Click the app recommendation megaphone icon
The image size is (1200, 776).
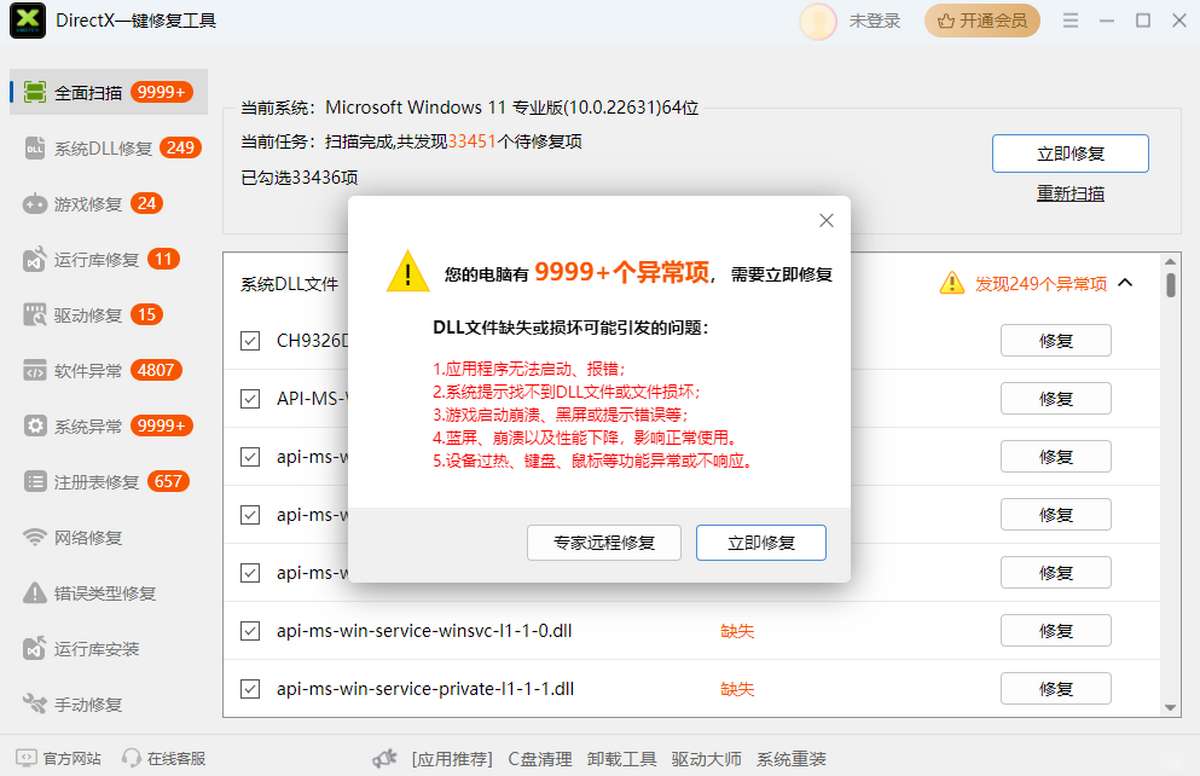click(x=385, y=759)
